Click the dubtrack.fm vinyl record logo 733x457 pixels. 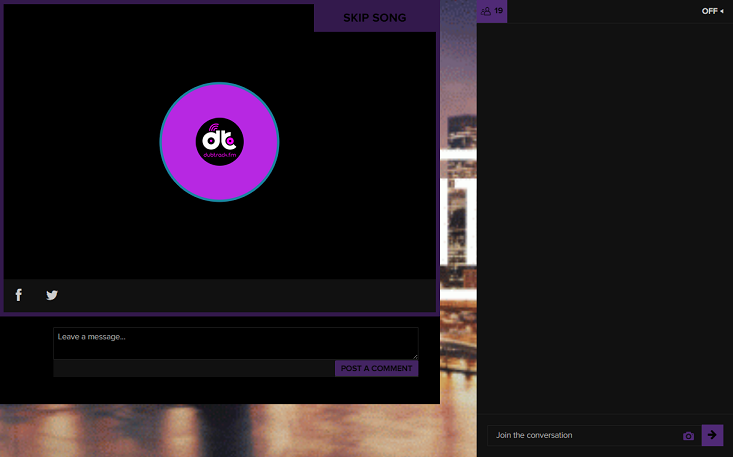coord(219,142)
